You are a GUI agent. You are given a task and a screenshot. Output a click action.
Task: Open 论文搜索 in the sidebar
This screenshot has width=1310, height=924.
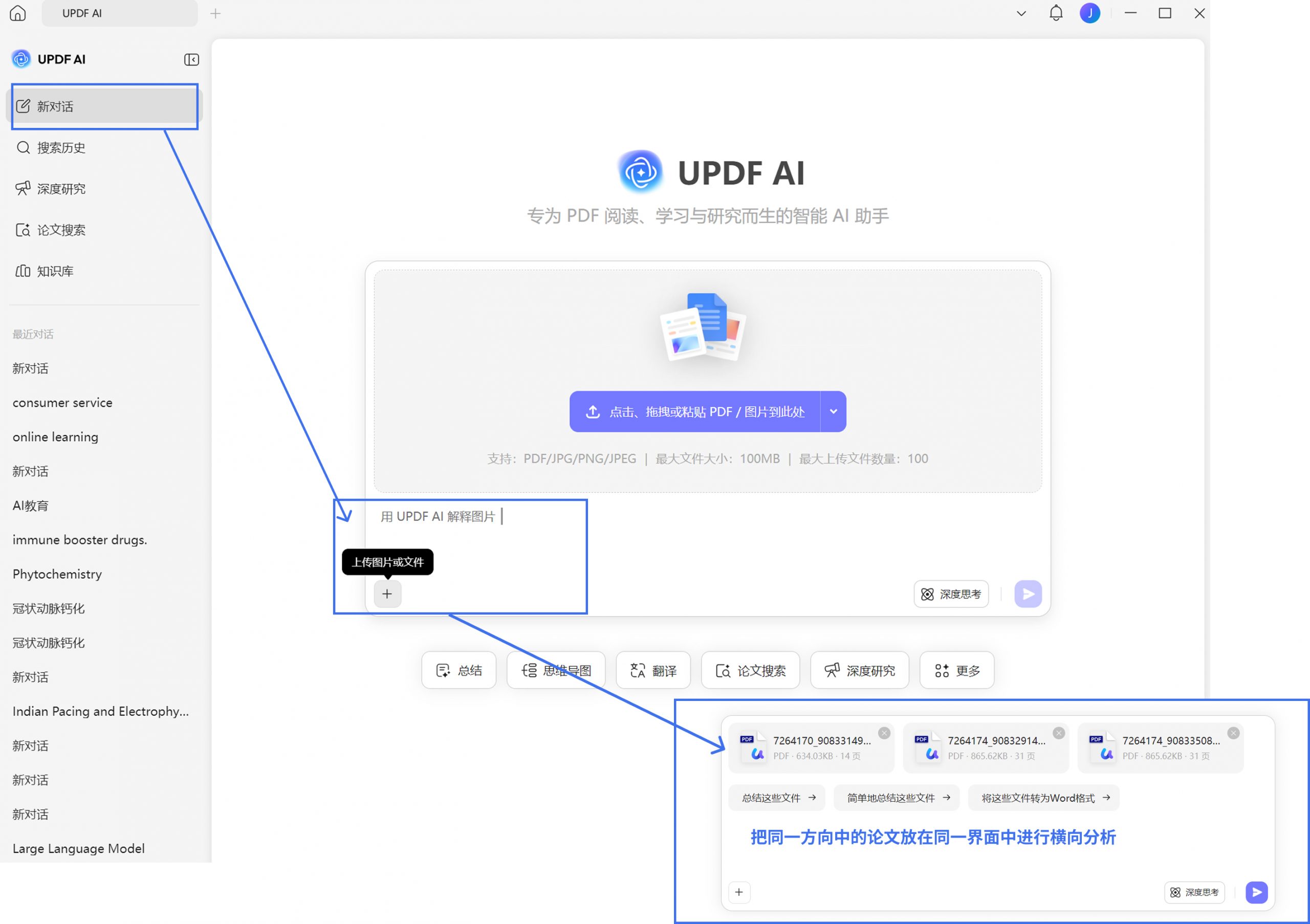tap(104, 230)
